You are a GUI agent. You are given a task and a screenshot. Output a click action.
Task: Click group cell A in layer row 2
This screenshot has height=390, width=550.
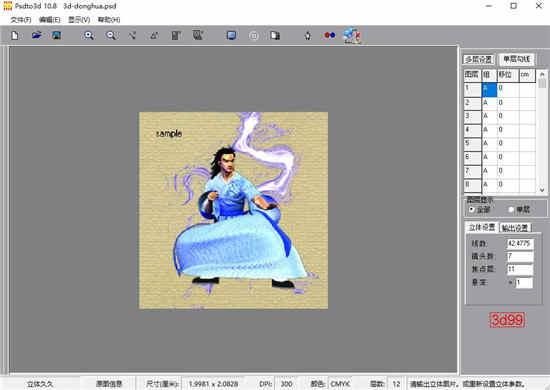[x=490, y=103]
